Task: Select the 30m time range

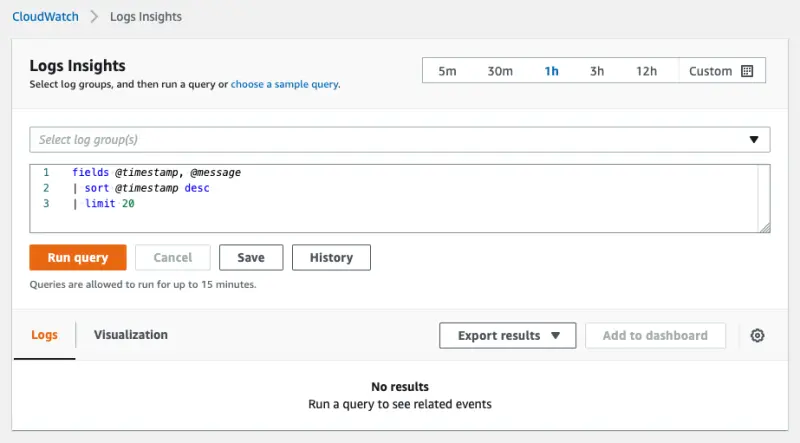Action: [500, 71]
